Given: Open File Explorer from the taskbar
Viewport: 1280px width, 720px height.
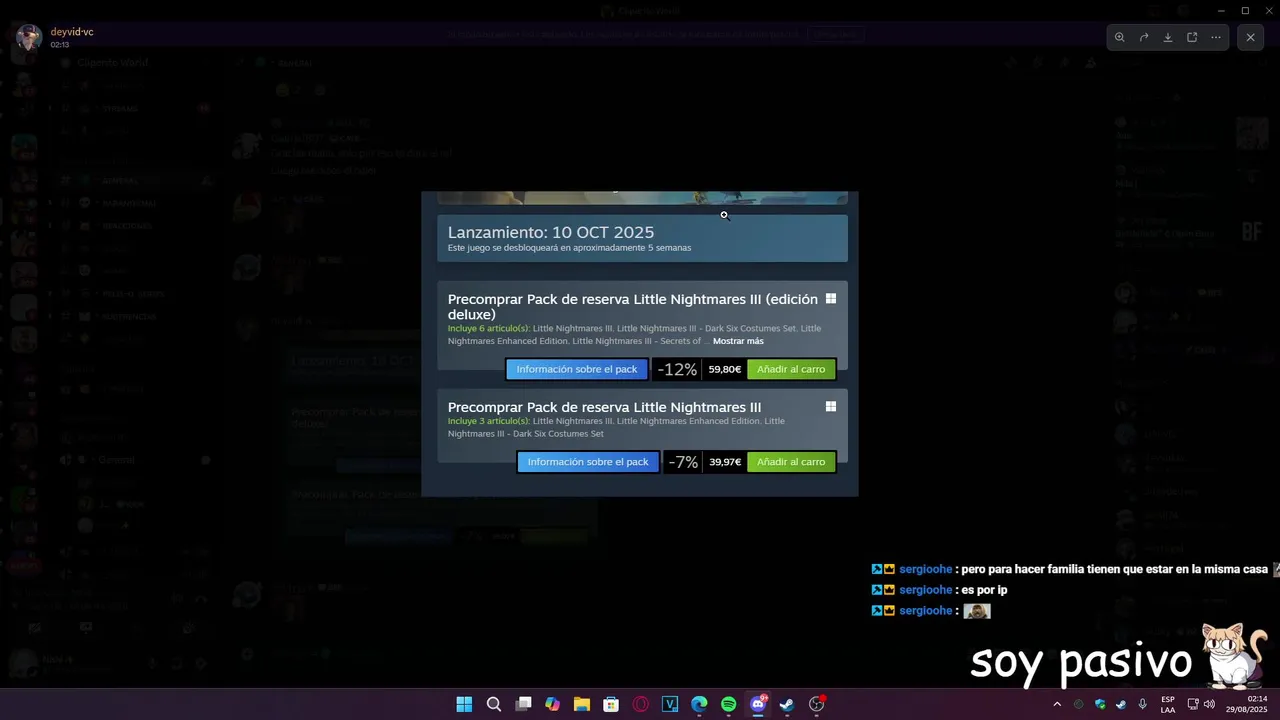Looking at the screenshot, I should coord(582,704).
